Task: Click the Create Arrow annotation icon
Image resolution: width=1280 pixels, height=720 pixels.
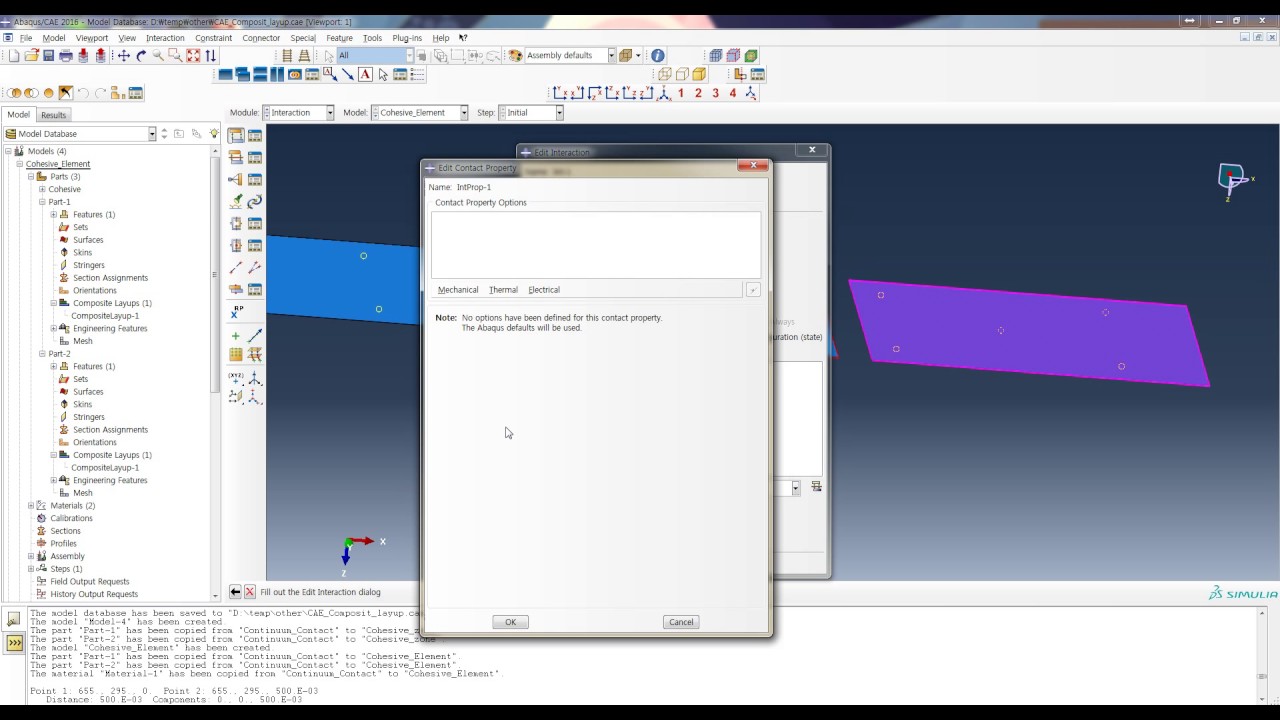Action: tap(347, 75)
